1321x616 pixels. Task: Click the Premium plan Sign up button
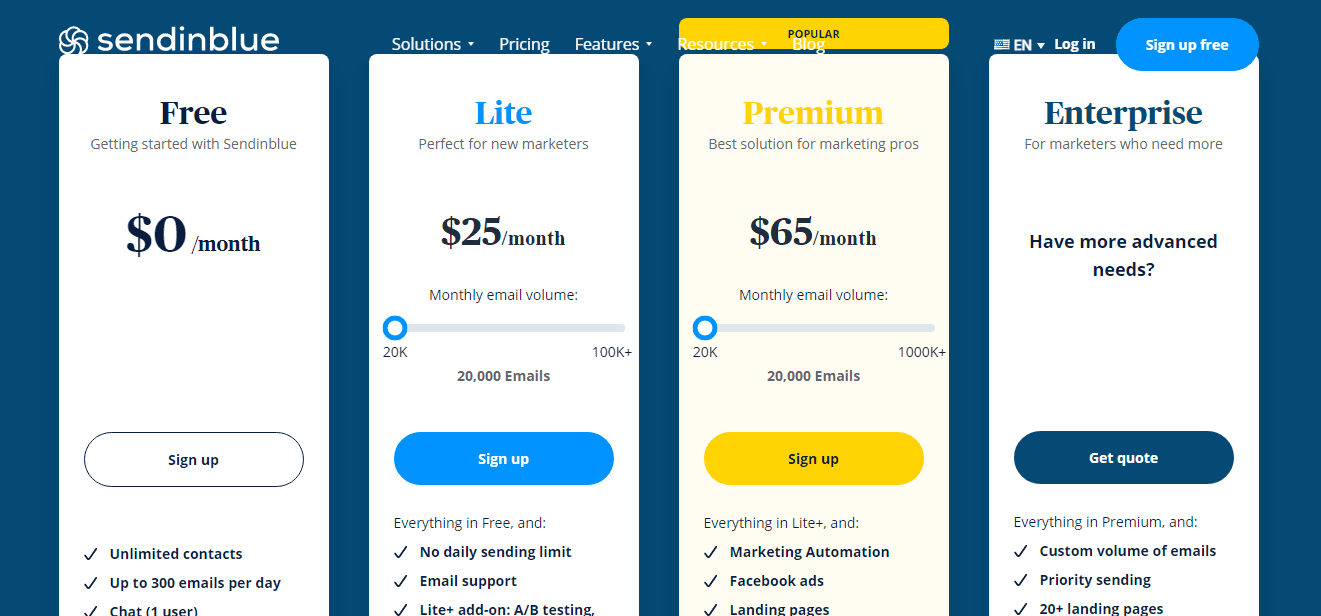click(814, 459)
